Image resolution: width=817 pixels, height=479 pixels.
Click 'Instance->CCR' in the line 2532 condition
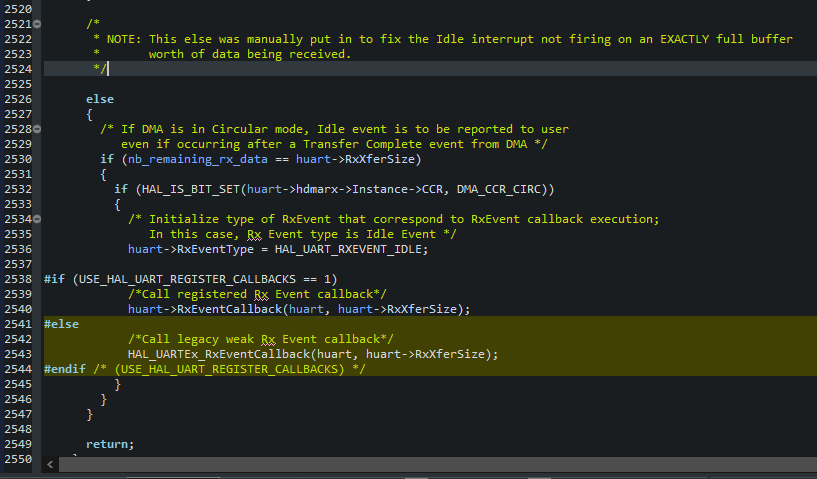click(x=397, y=189)
